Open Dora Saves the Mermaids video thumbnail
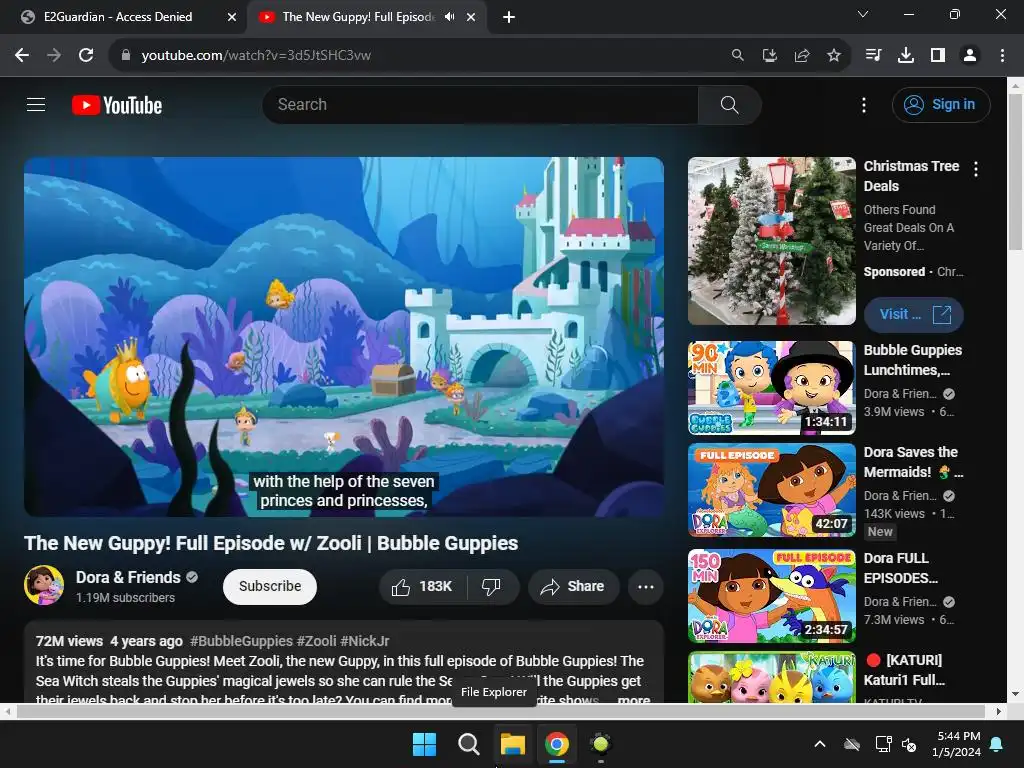 point(771,490)
